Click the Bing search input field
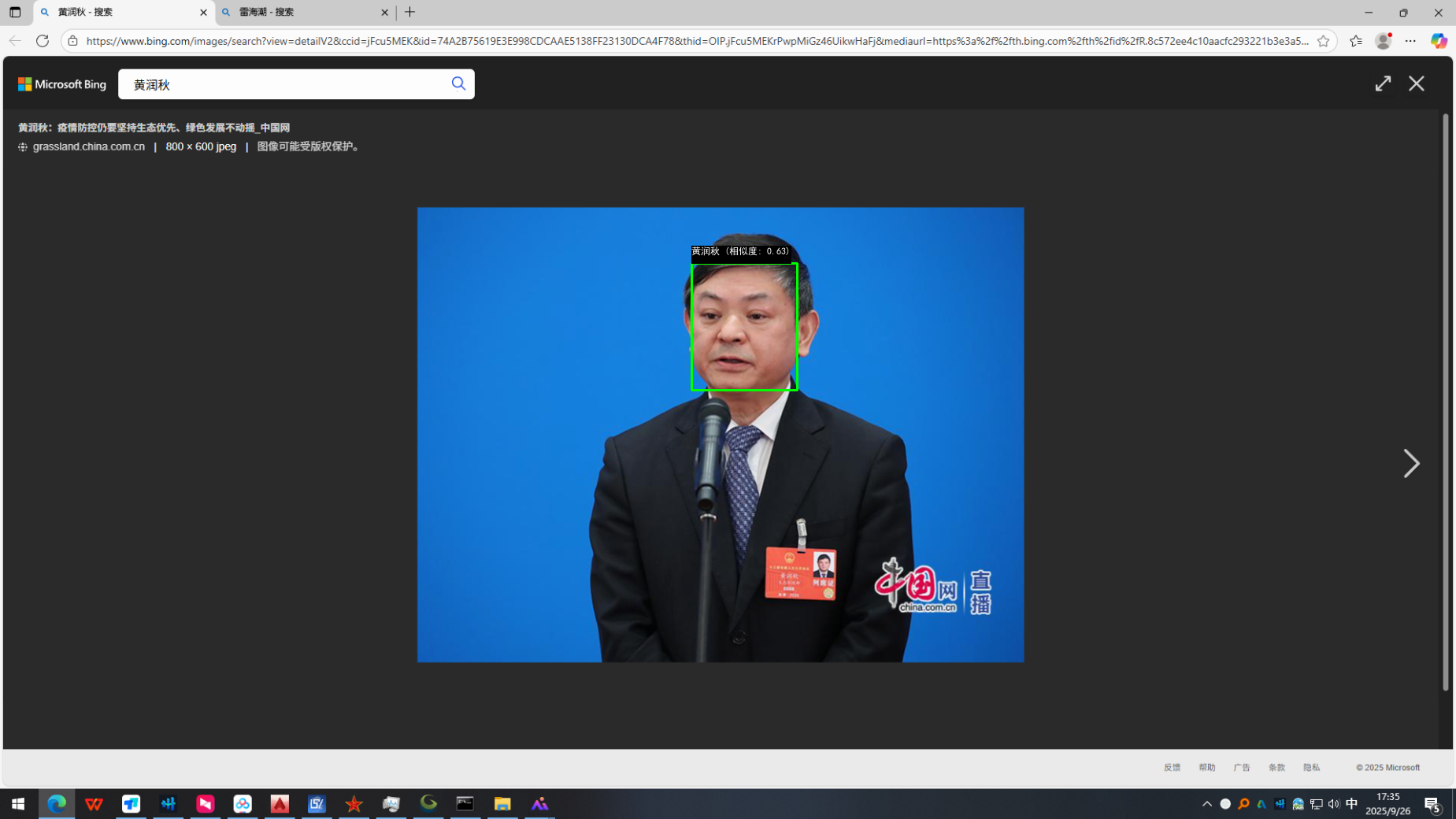1456x819 pixels. (x=283, y=84)
